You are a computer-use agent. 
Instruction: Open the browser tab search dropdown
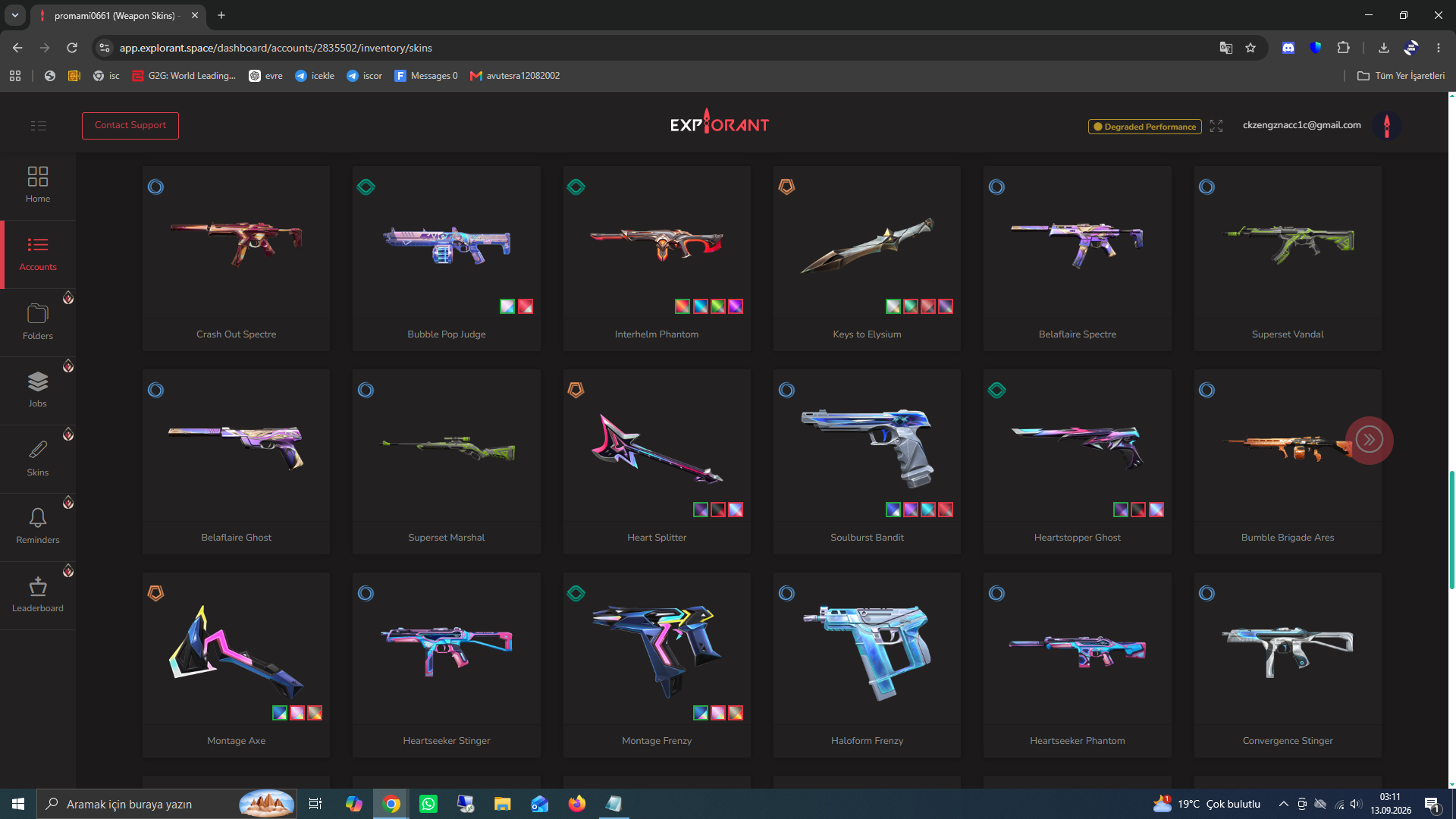[15, 15]
